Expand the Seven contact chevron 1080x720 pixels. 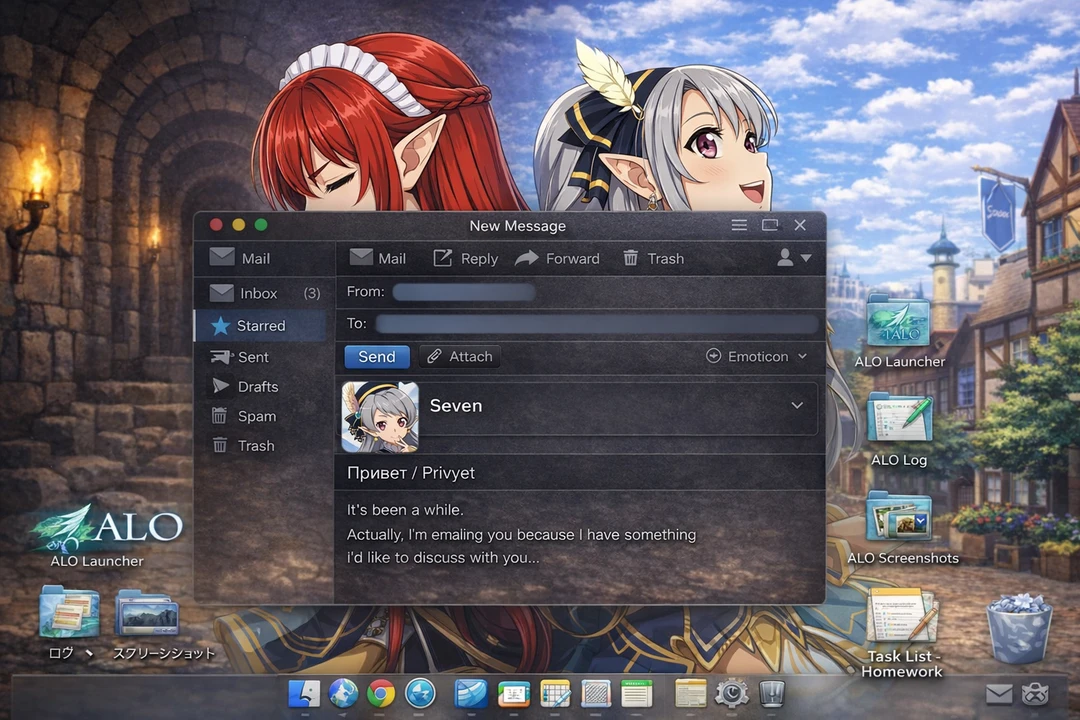797,405
